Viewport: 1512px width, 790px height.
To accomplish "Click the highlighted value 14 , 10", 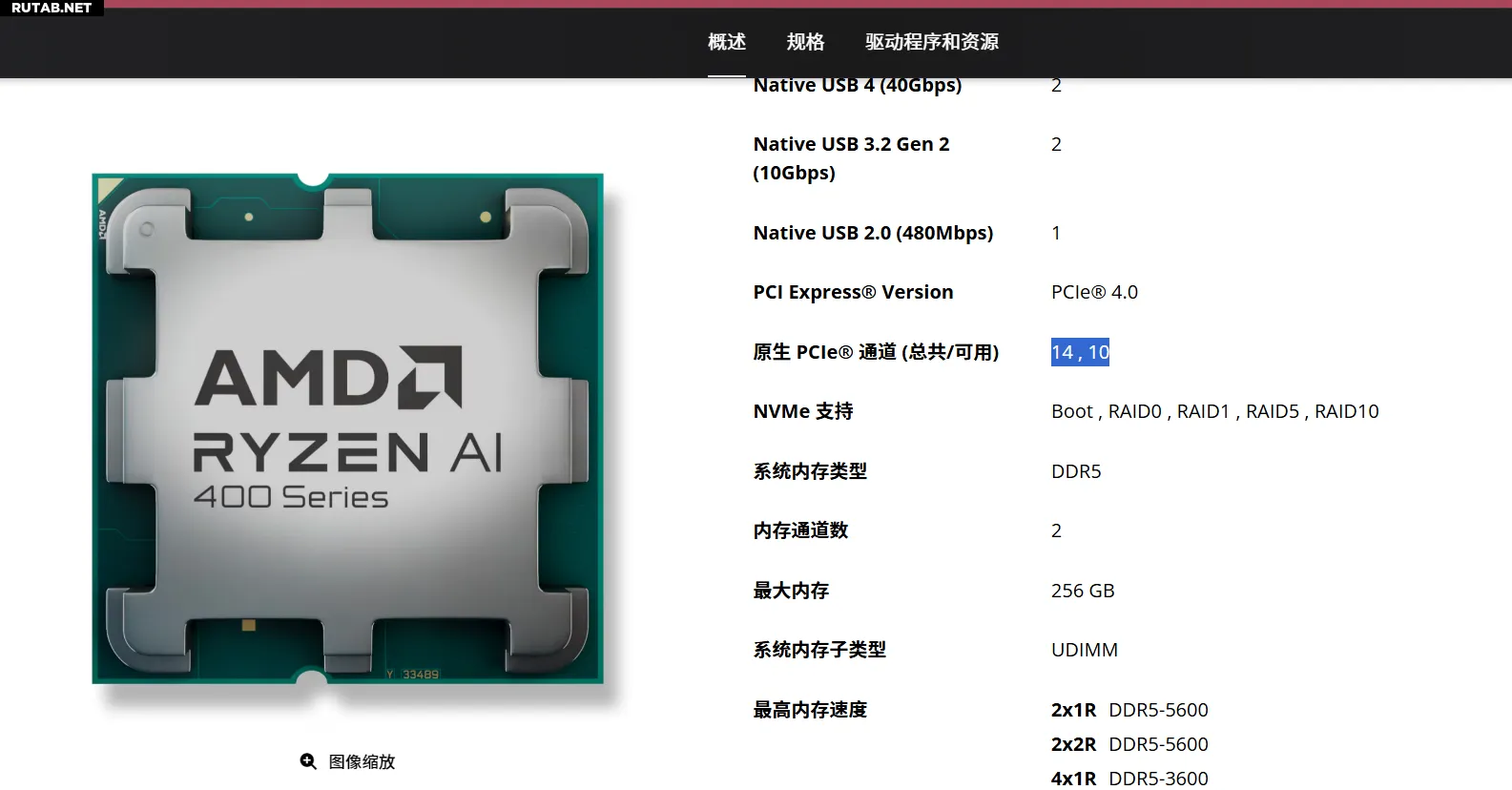I will click(1080, 352).
